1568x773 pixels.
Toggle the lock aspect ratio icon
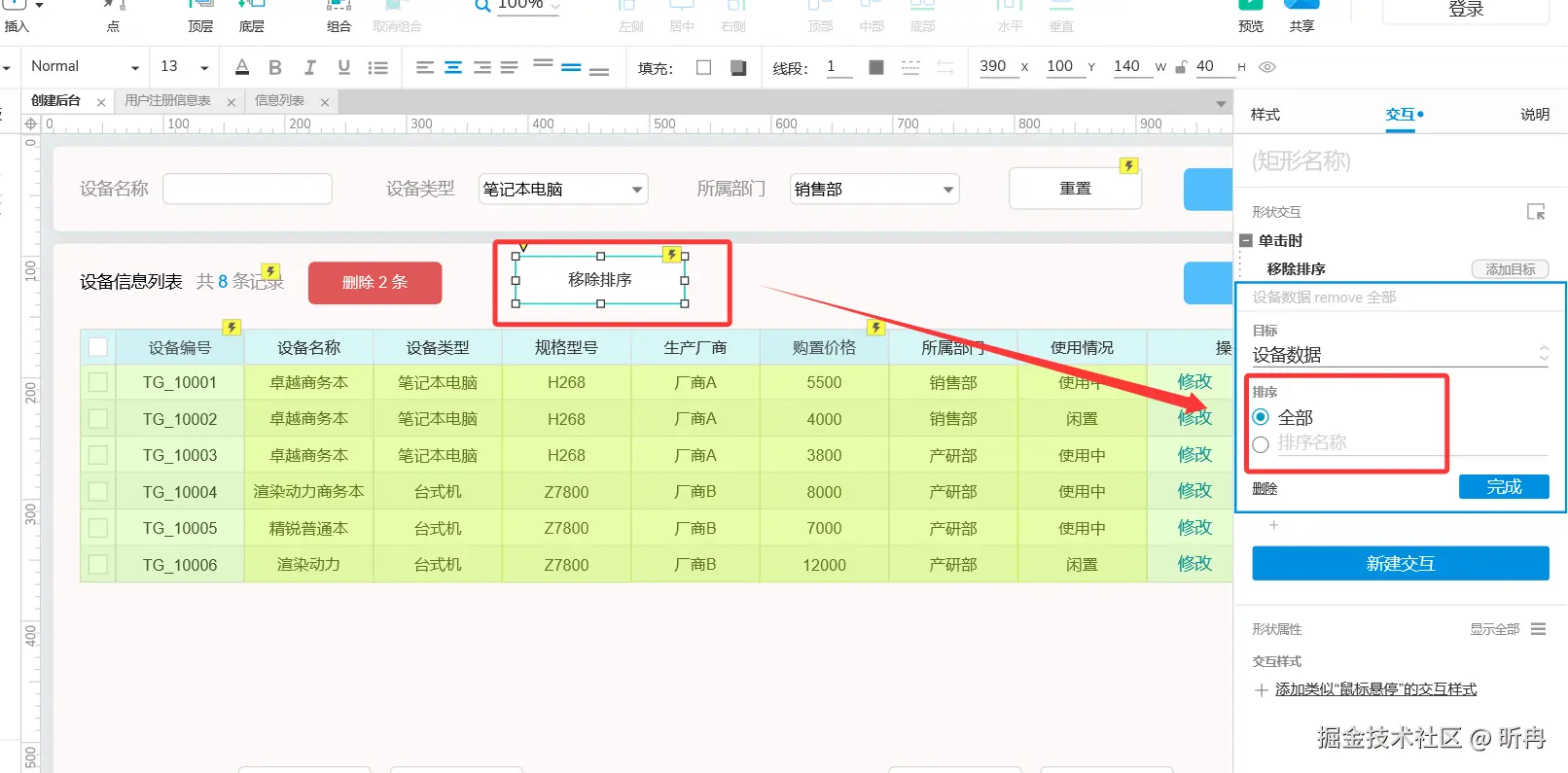tap(1181, 67)
